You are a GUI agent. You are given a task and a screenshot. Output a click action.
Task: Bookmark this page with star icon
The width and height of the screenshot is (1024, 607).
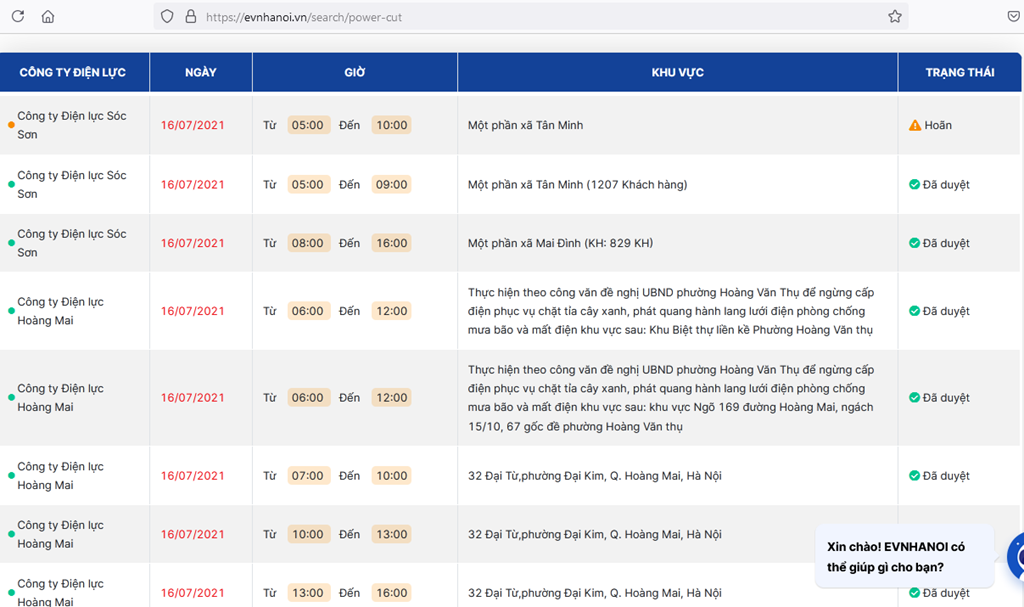(x=894, y=17)
